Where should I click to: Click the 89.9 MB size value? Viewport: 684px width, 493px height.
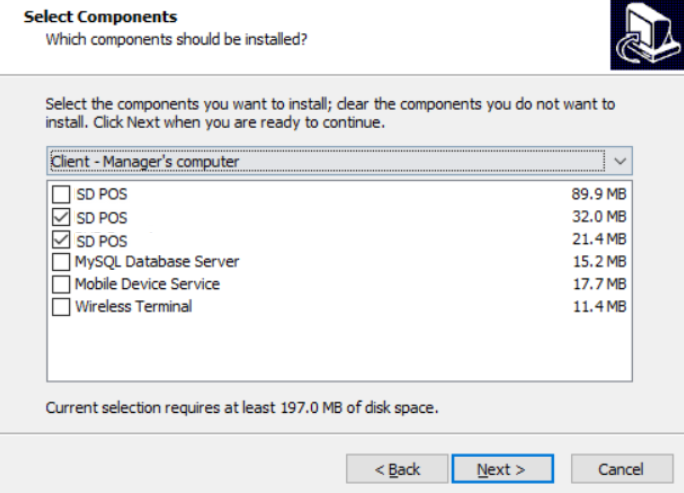click(599, 194)
